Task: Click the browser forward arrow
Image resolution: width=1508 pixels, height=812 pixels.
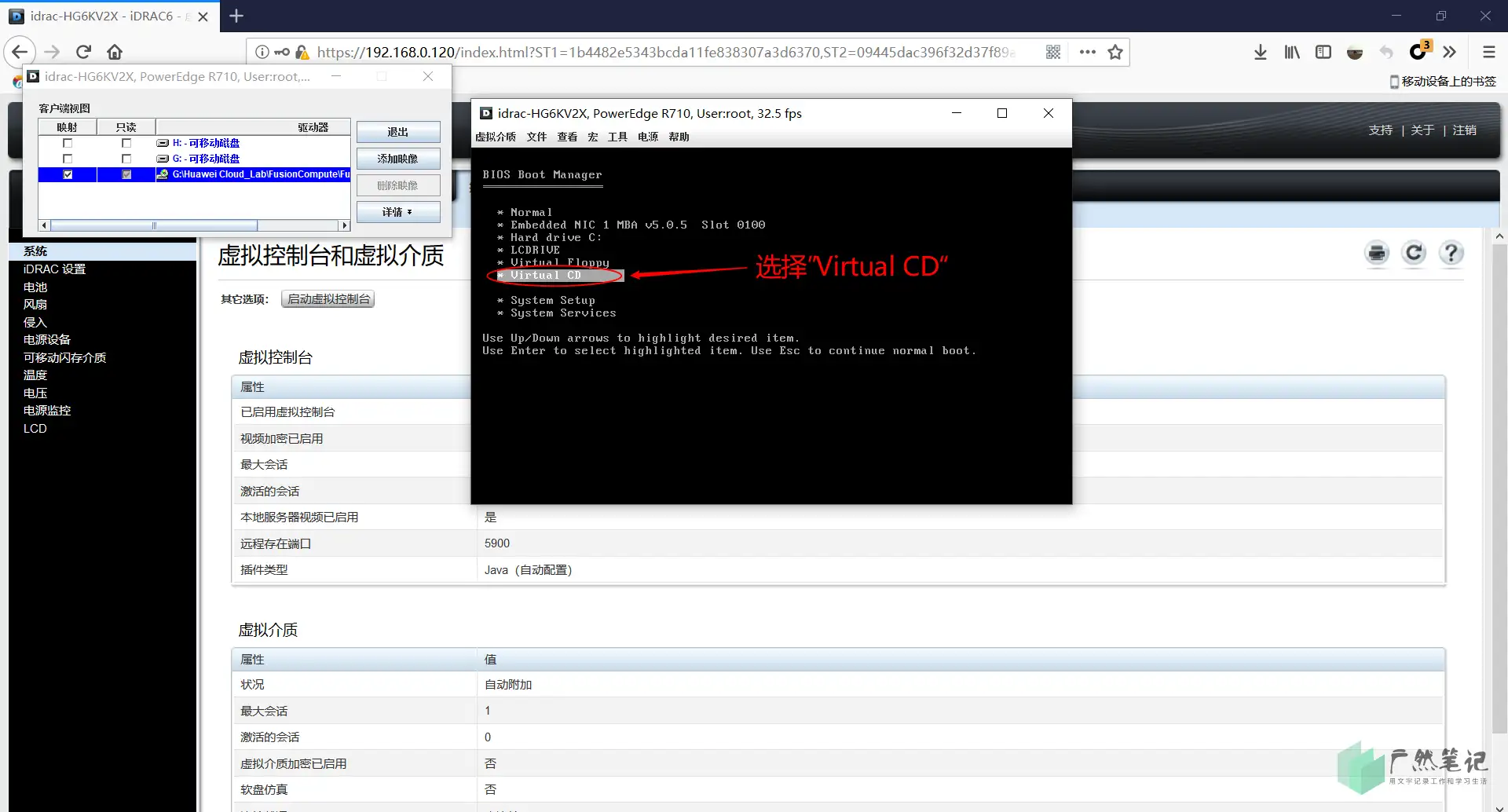Action: tap(52, 52)
